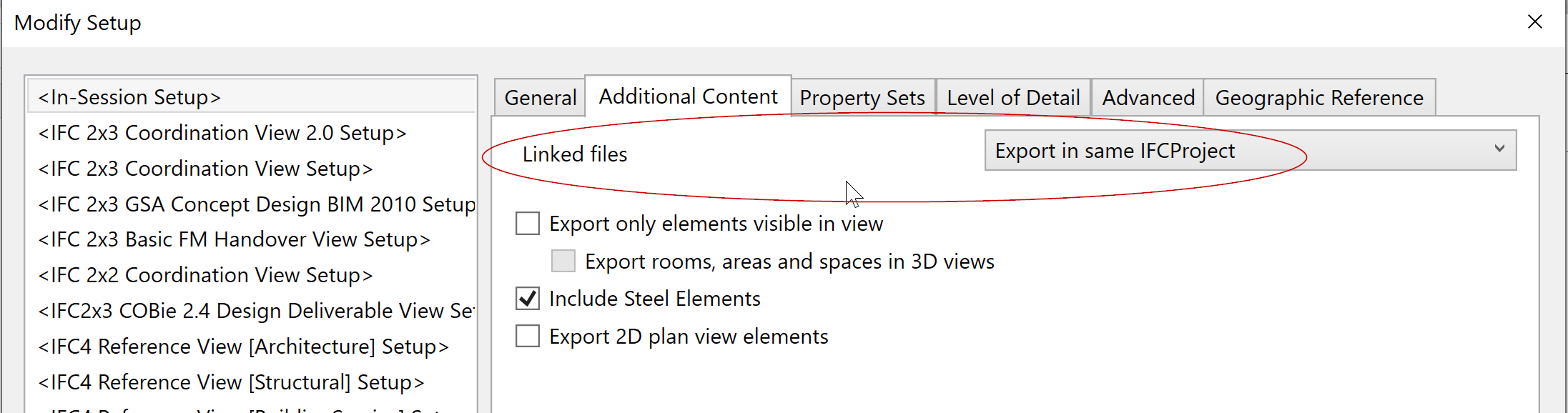Enable 'Export only elements visible in view'

[527, 223]
